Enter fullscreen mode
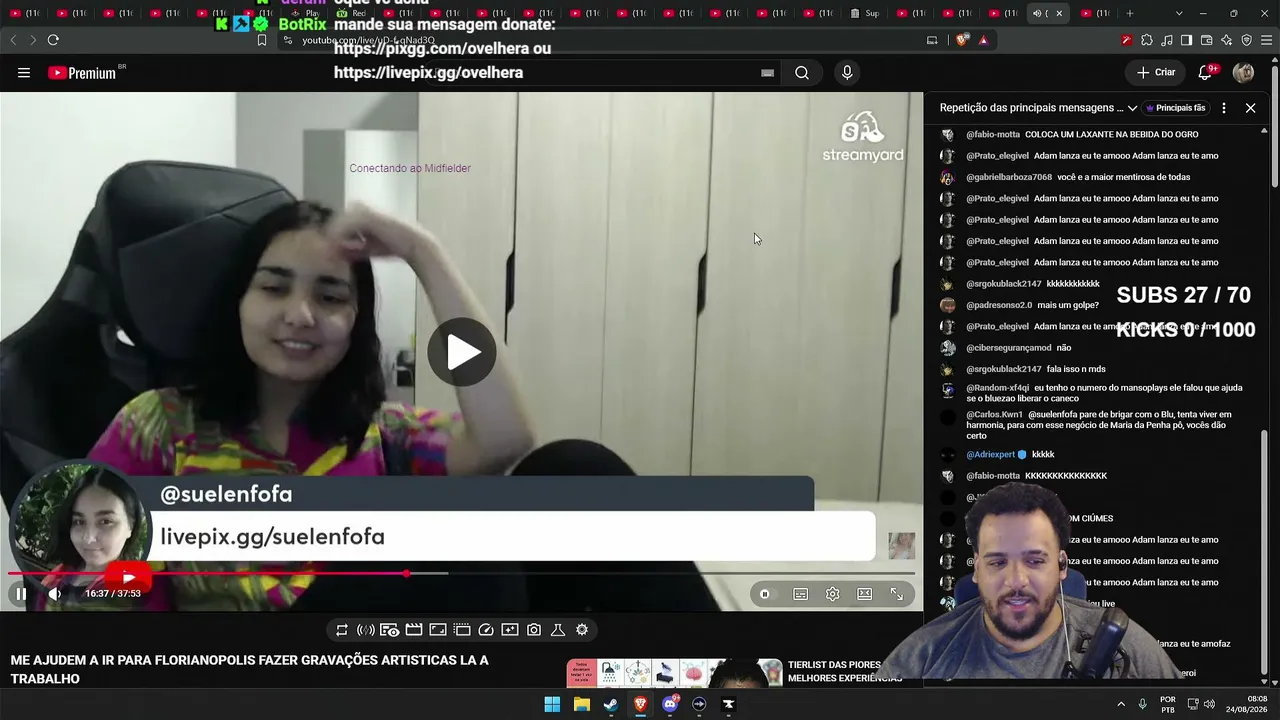Image resolution: width=1280 pixels, height=720 pixels. tap(897, 594)
